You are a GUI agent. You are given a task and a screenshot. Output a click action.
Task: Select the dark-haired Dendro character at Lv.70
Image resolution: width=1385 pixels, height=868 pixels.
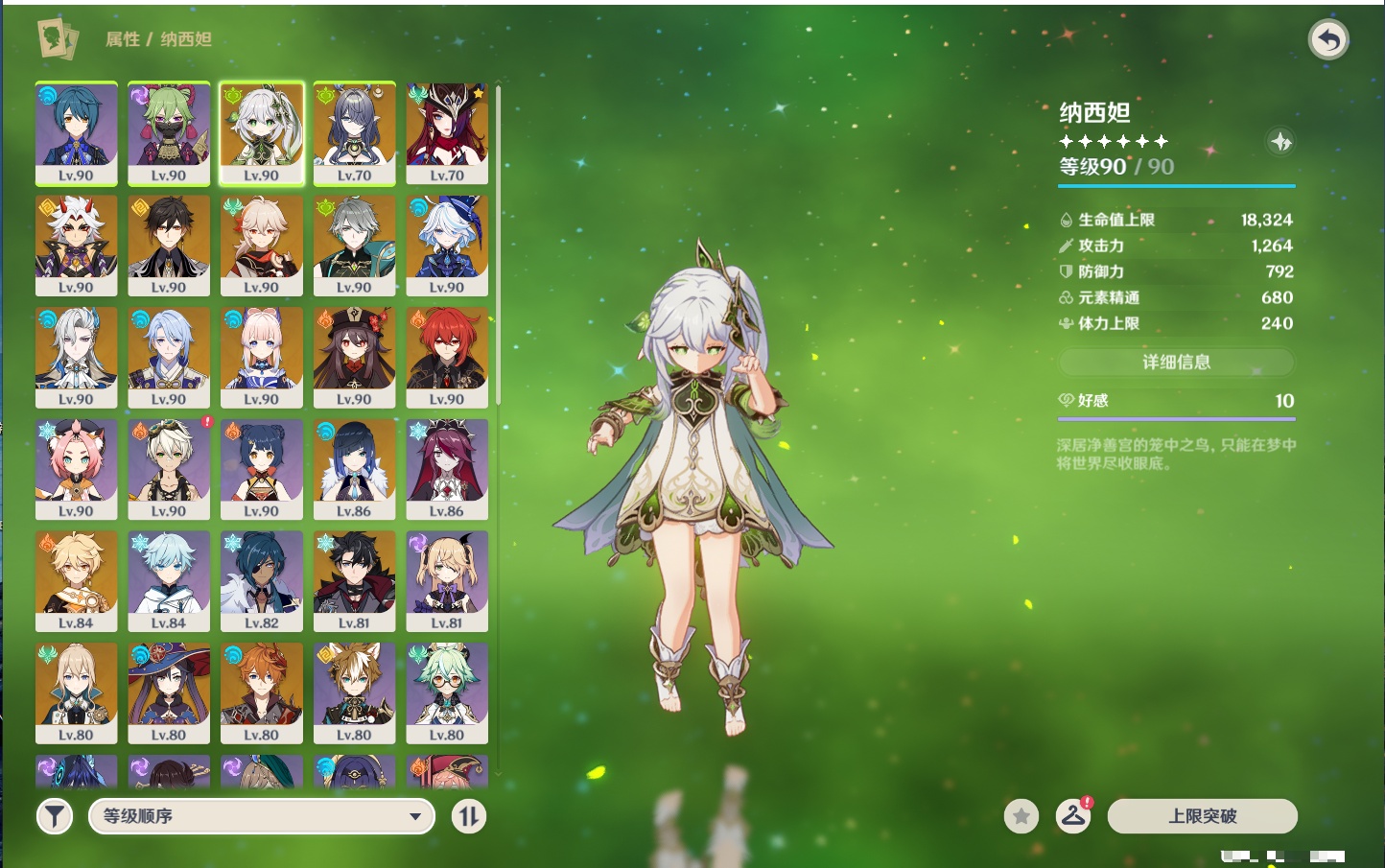point(354,133)
